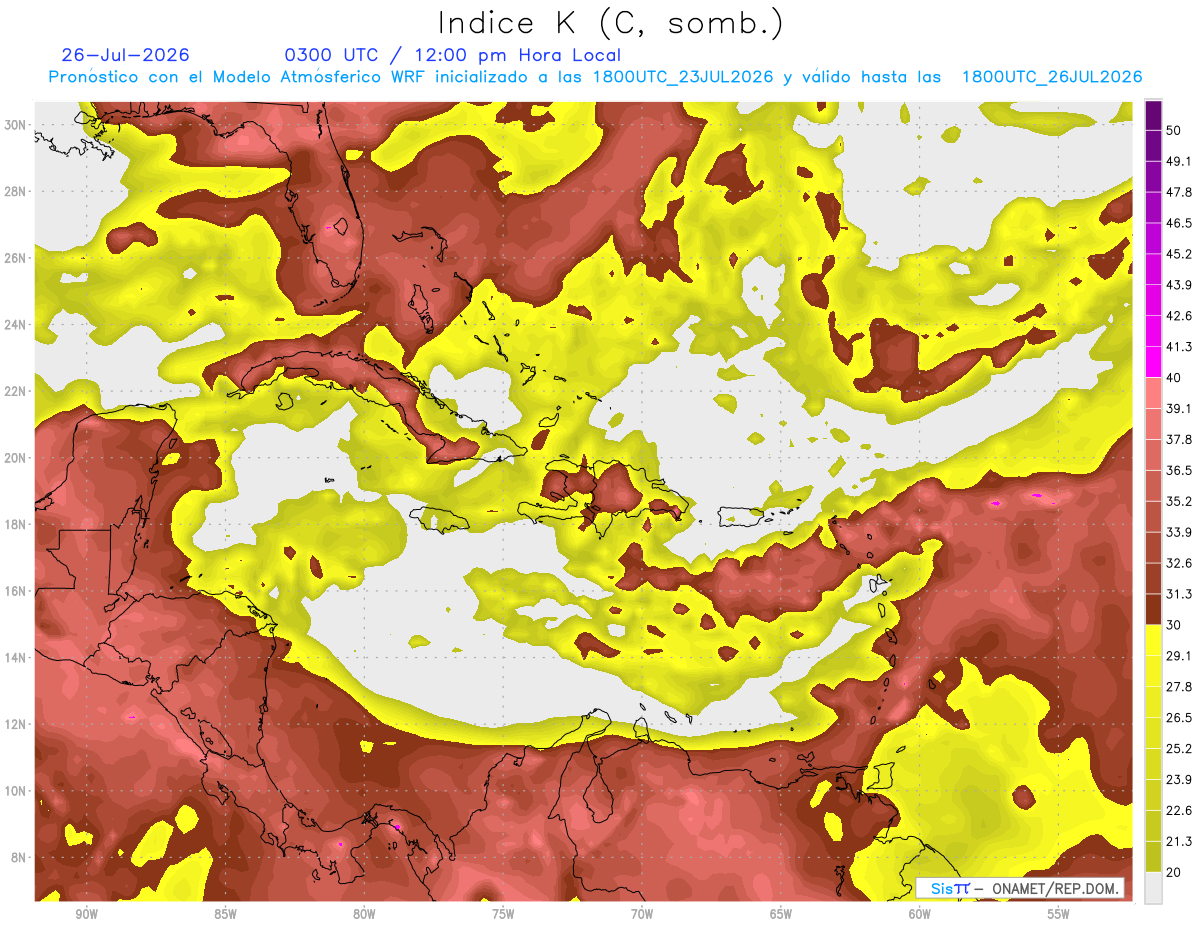This screenshot has height=927, width=1200.
Task: Click the "Indice K (C, somb.)" title
Action: tap(610, 23)
